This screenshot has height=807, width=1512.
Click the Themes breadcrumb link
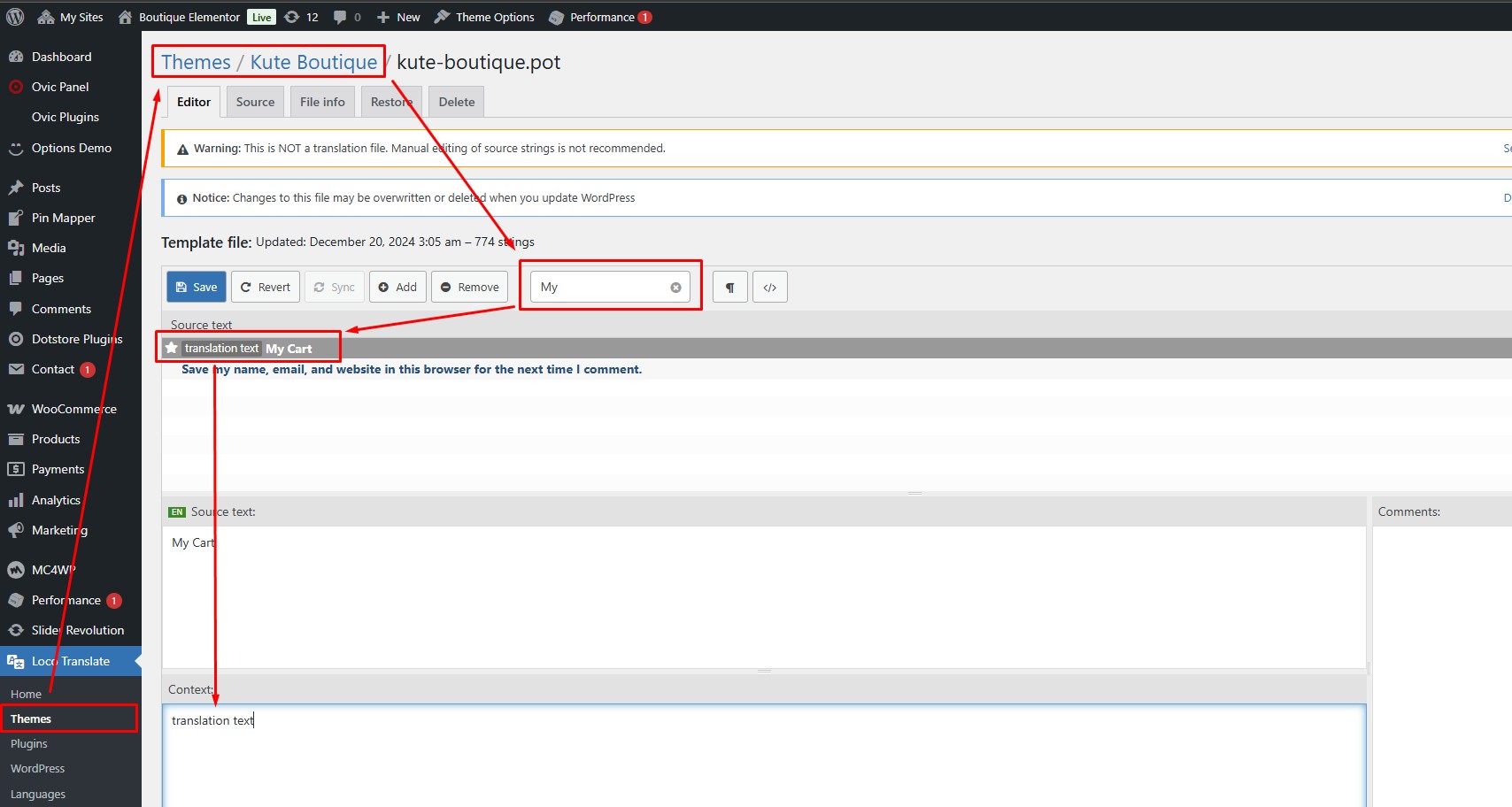tap(196, 62)
